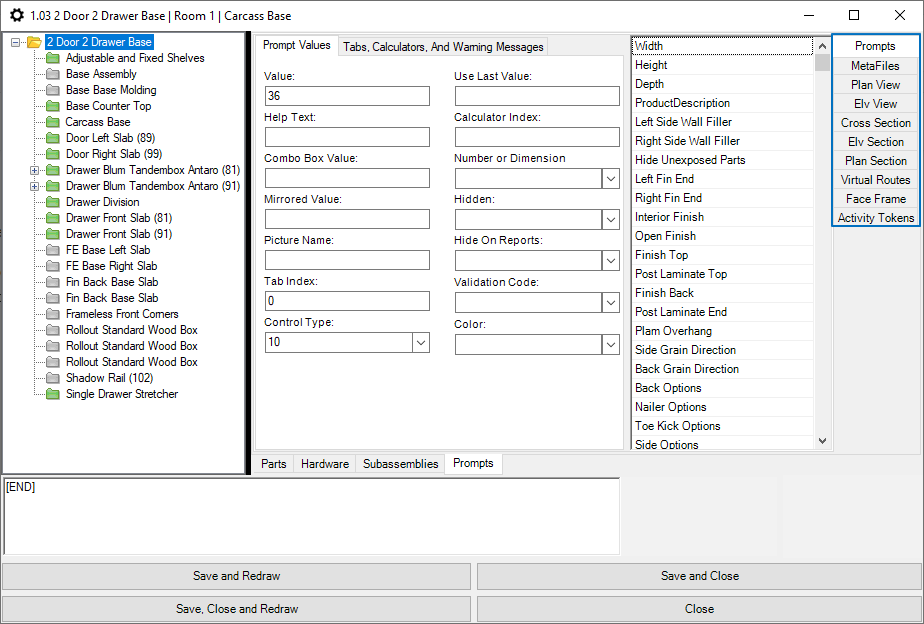Open the Elv Section button
924x624 pixels.
[x=875, y=142]
